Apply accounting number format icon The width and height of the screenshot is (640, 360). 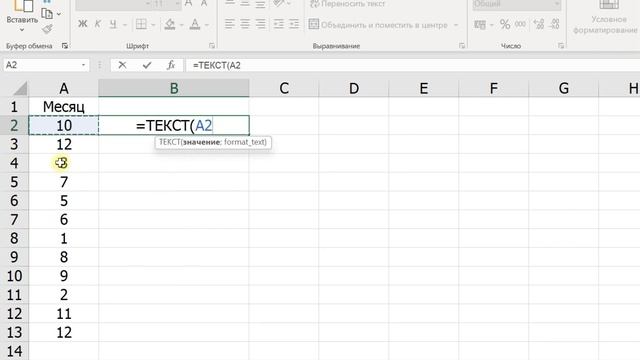tap(480, 24)
